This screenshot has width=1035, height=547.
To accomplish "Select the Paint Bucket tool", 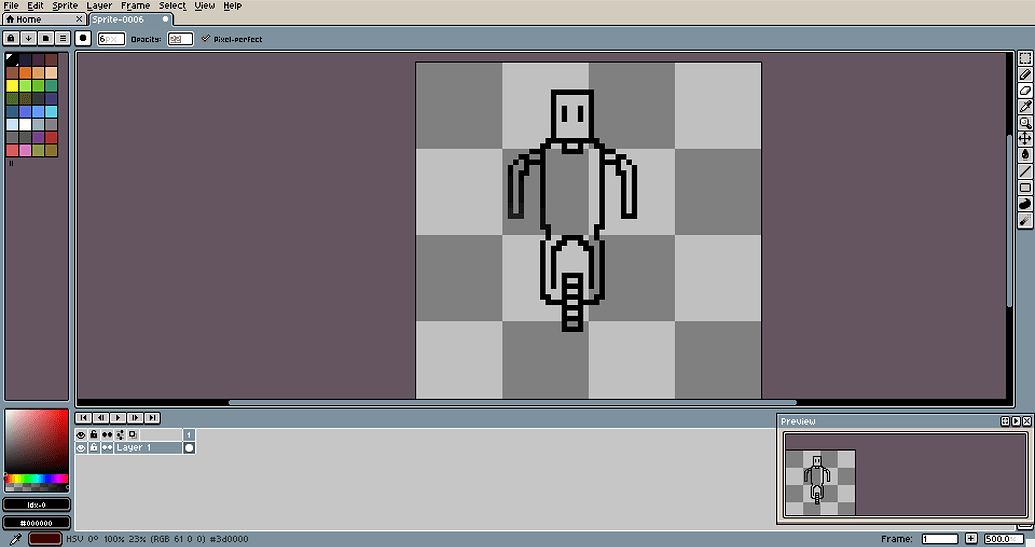I will point(1025,155).
